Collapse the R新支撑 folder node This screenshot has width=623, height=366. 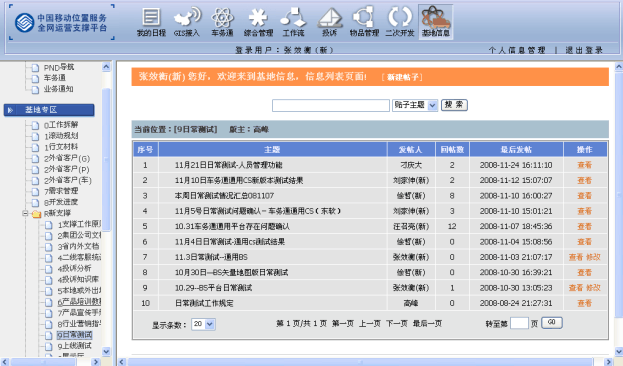[25, 213]
